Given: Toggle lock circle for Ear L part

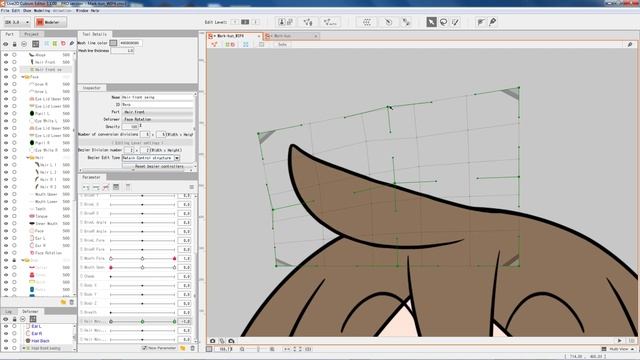Looking at the screenshot, I should click(x=14, y=238).
